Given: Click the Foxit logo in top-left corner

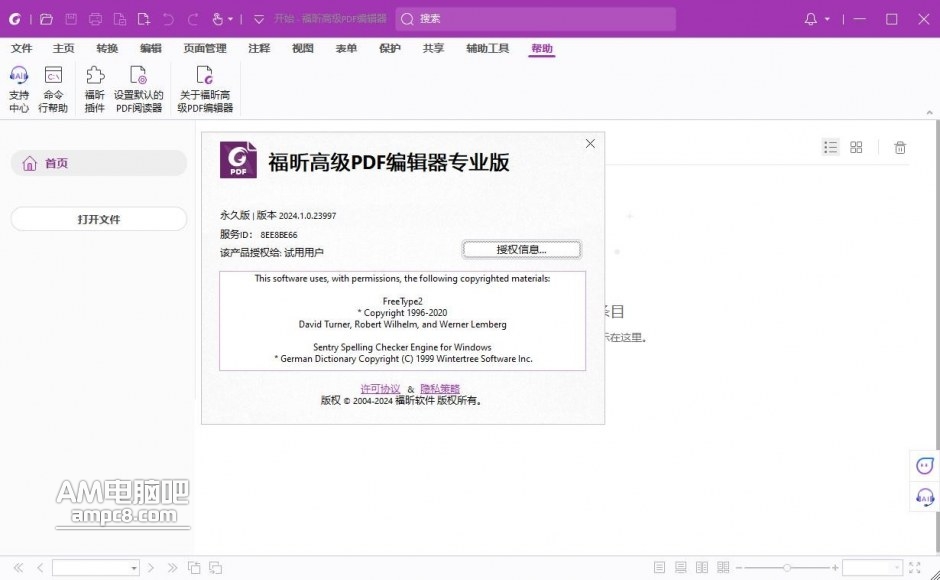Looking at the screenshot, I should 15,19.
